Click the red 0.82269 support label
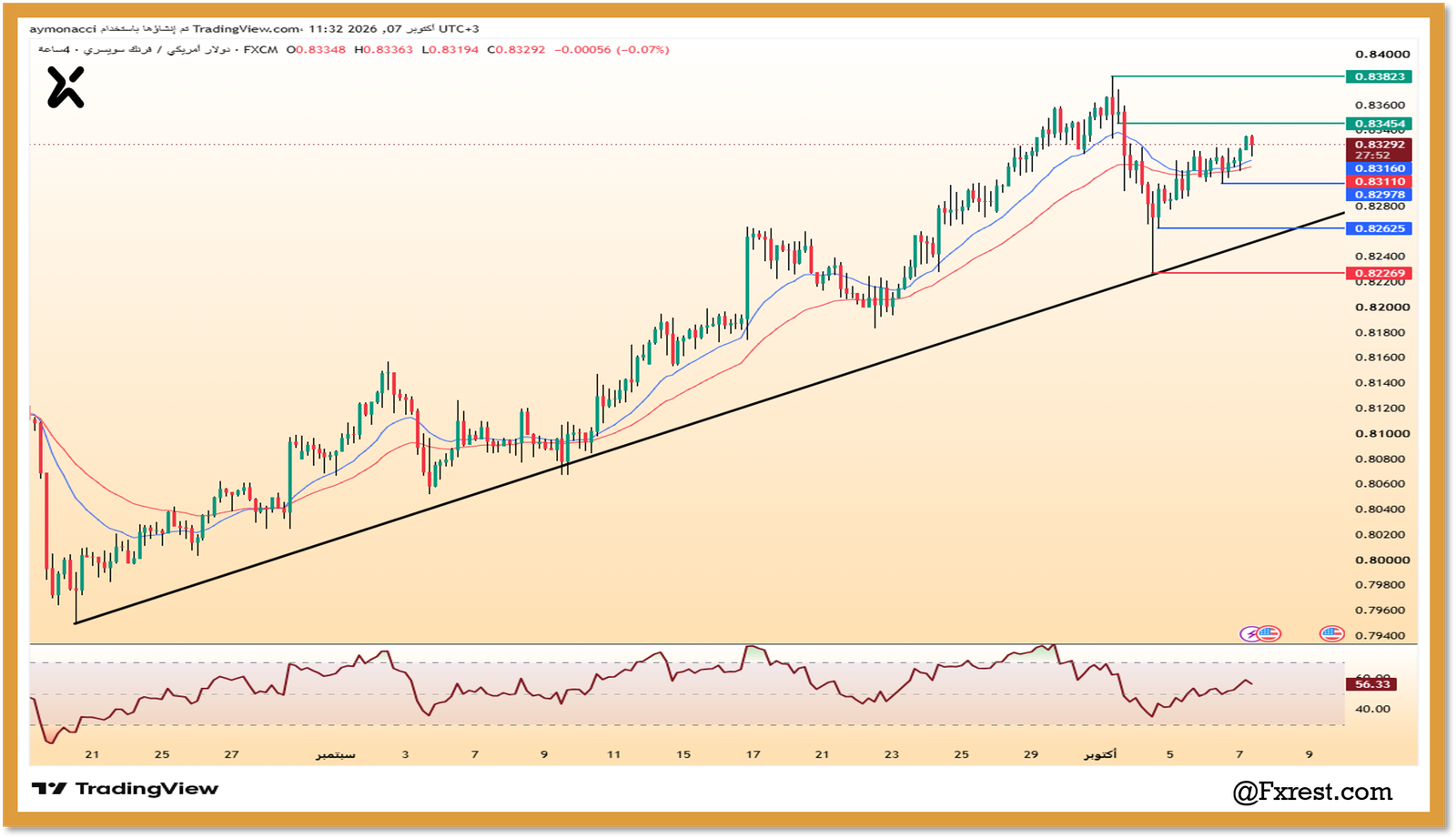Image resolution: width=1456 pixels, height=838 pixels. click(1380, 273)
